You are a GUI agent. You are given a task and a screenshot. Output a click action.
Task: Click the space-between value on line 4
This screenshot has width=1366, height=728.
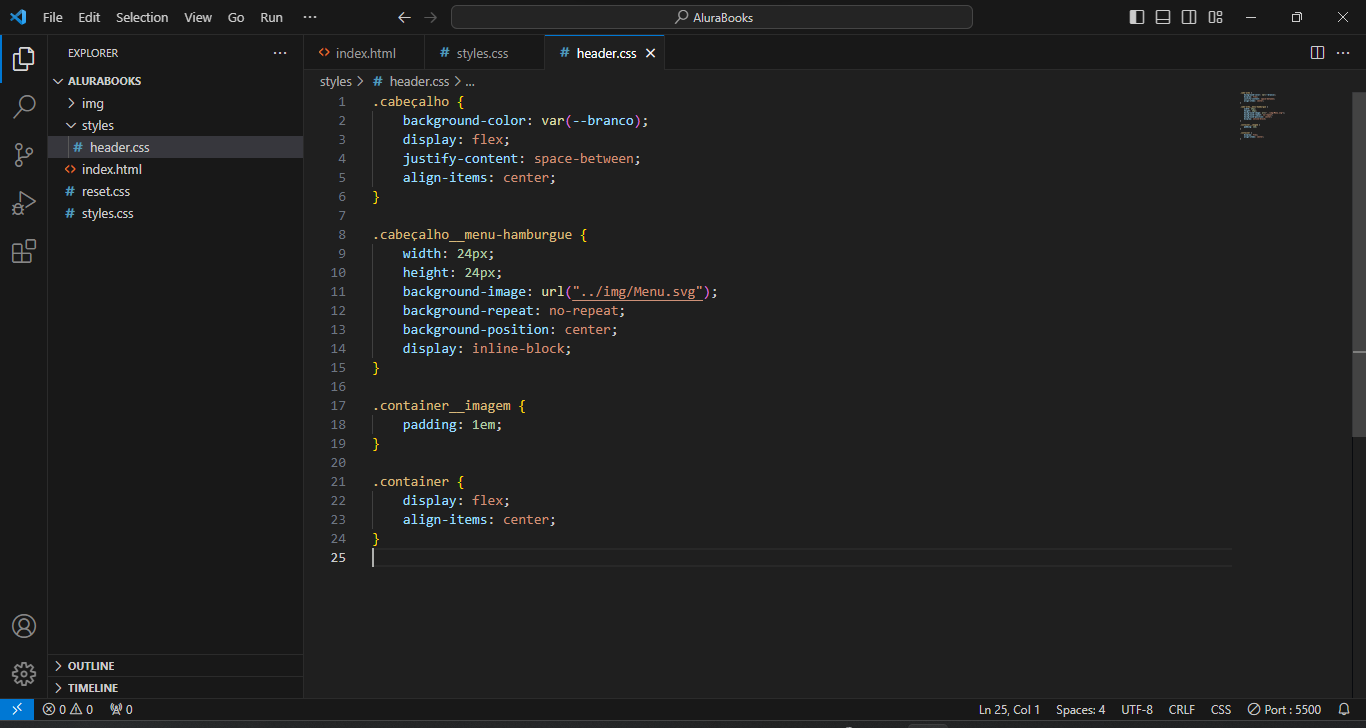583,158
